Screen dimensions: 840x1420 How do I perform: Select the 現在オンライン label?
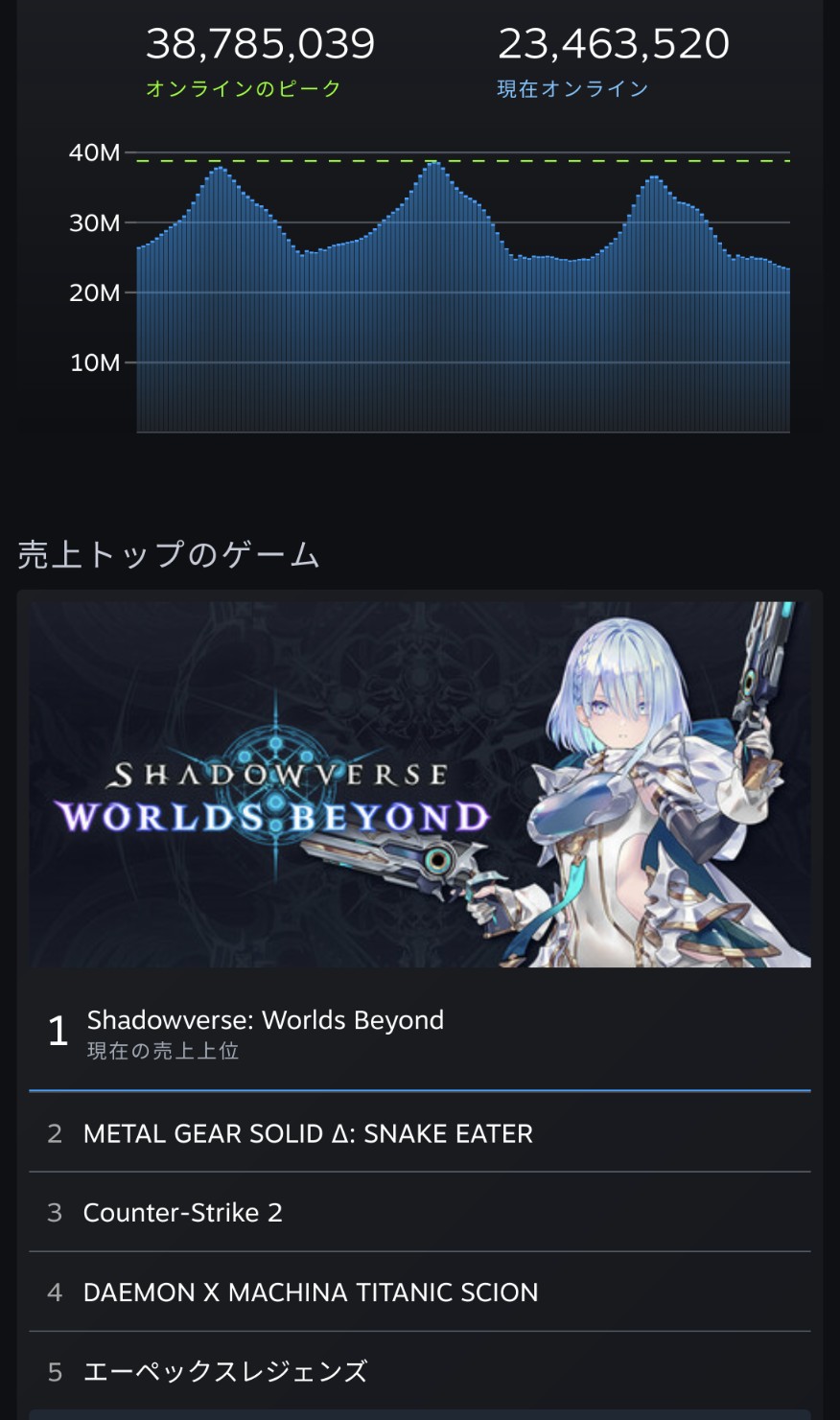(573, 88)
